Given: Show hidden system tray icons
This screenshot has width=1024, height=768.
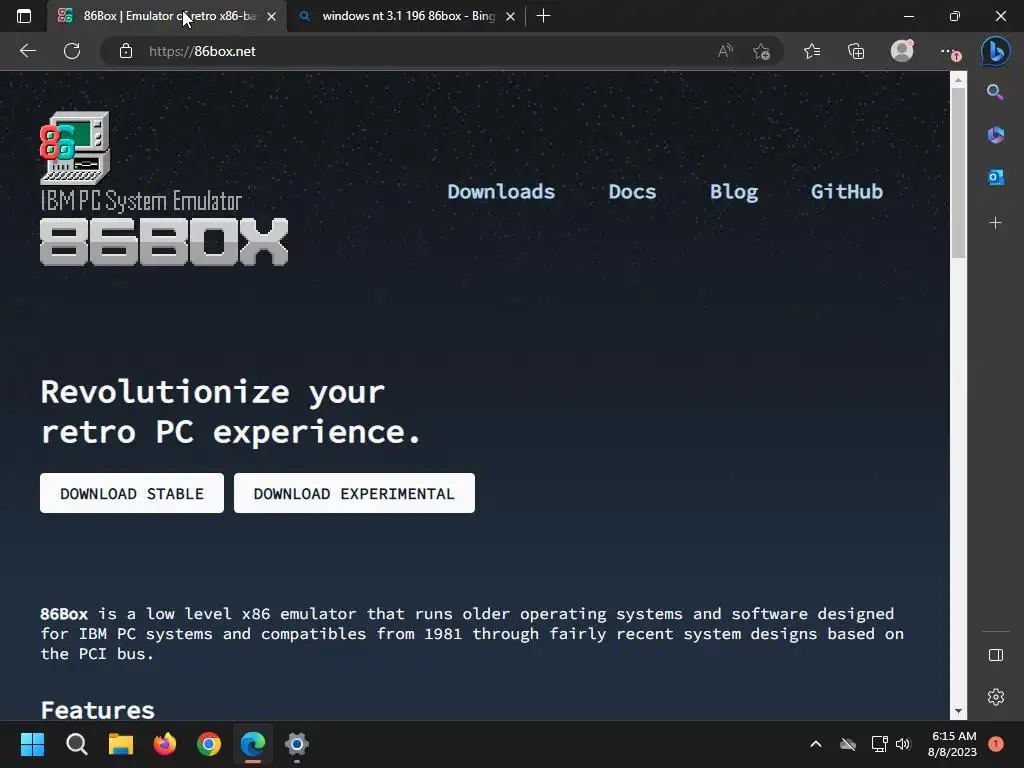Looking at the screenshot, I should tap(816, 744).
